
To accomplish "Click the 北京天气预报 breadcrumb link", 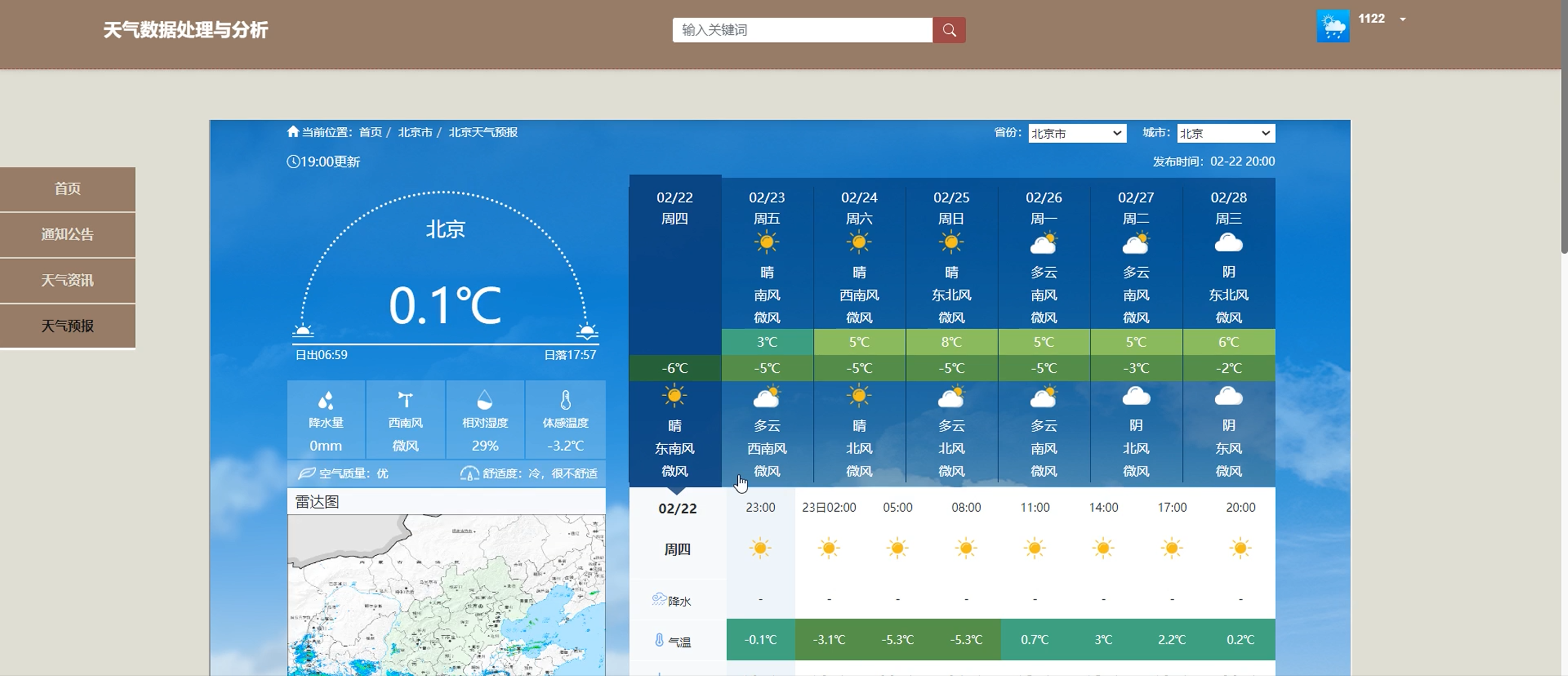I will pos(483,132).
